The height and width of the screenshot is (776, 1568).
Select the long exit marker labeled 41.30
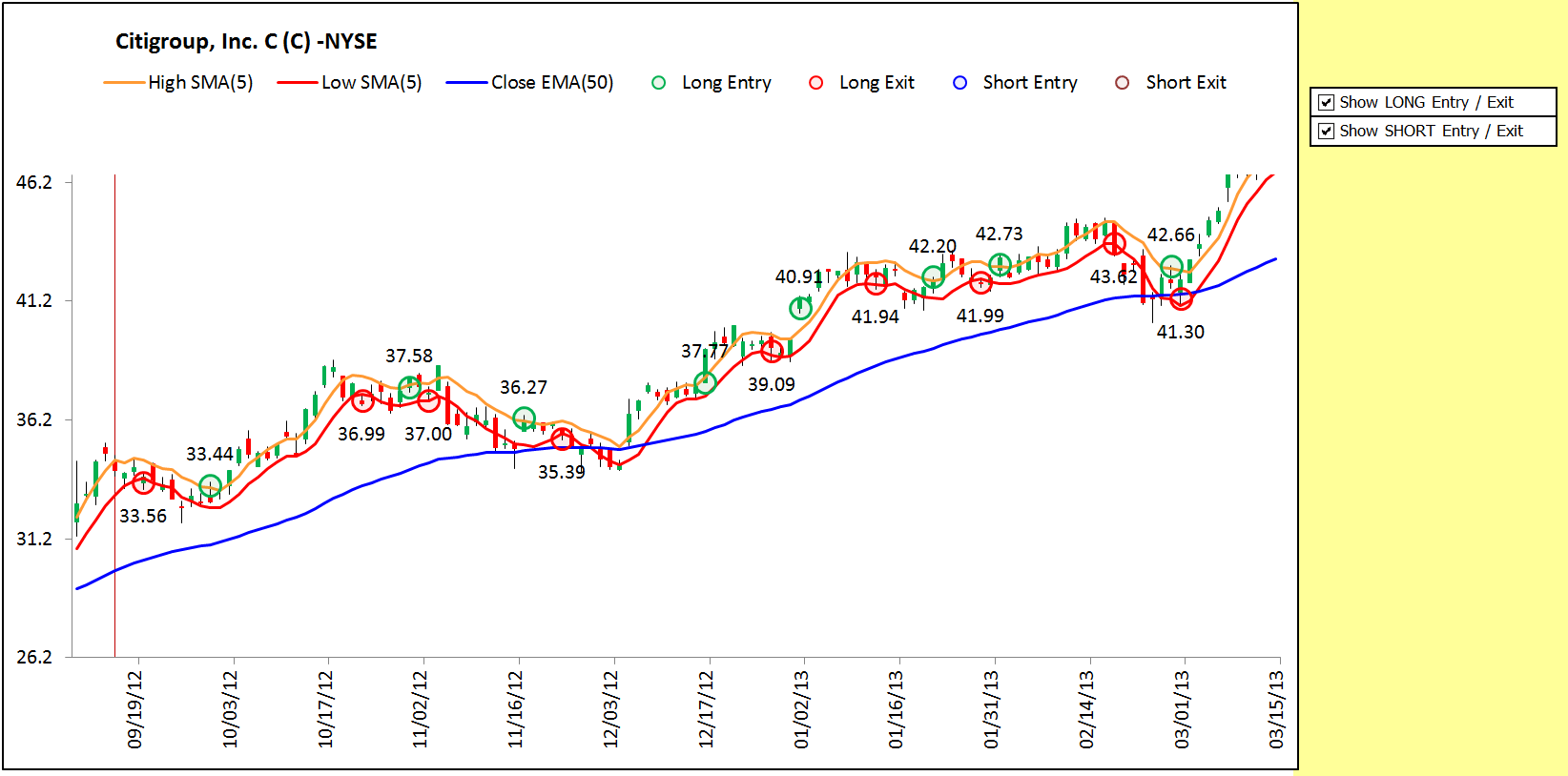[x=1181, y=298]
